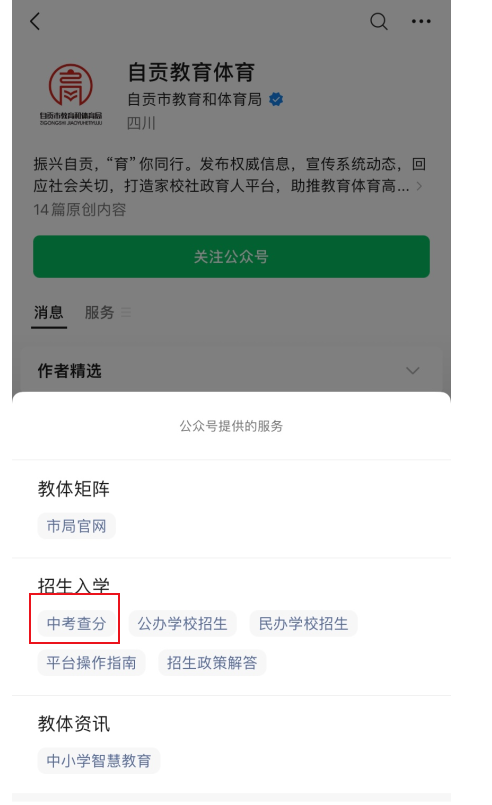Open 招生政策解答 service
This screenshot has width=492, height=805.
[212, 662]
